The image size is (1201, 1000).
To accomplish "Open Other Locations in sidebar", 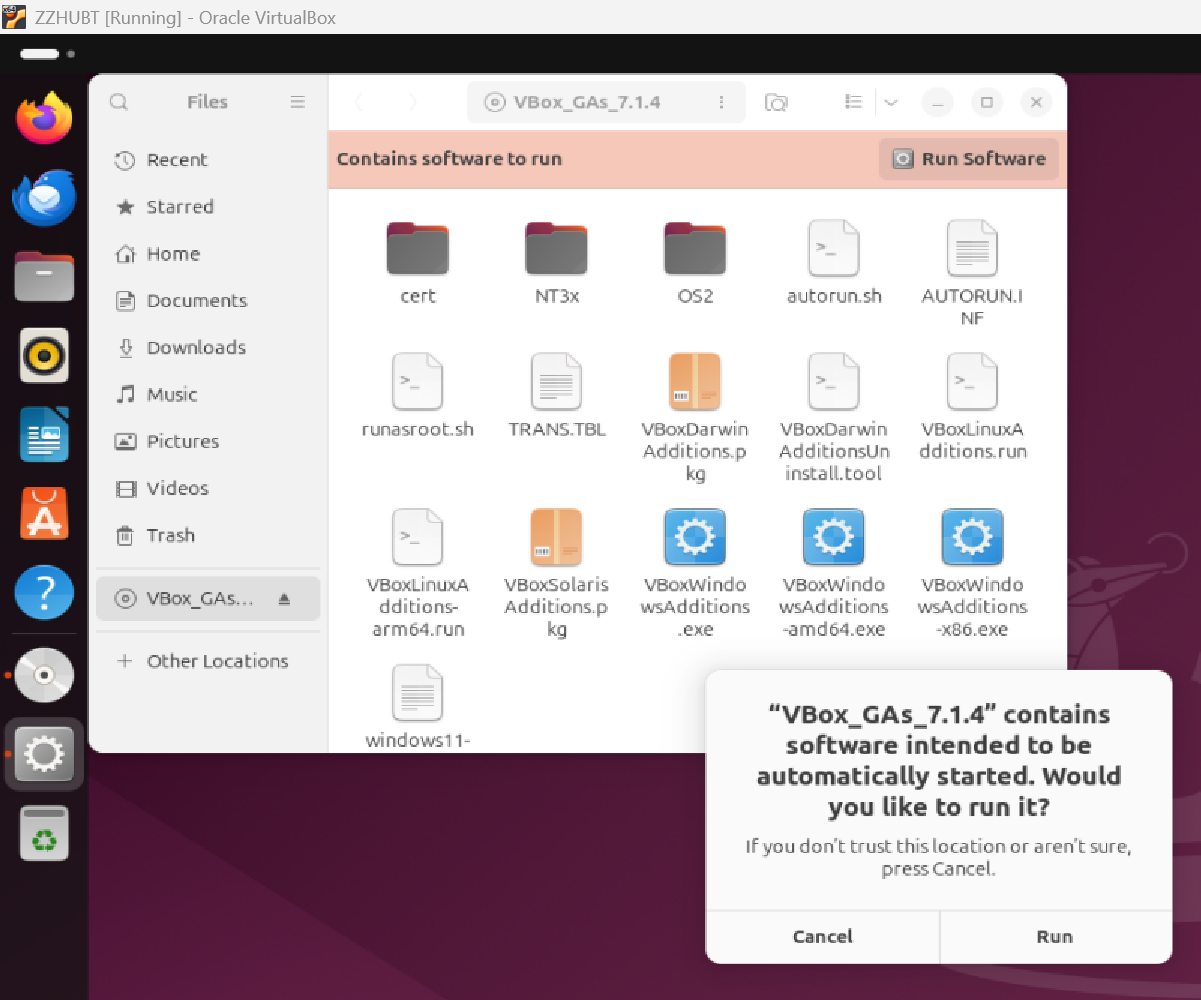I will point(208,661).
